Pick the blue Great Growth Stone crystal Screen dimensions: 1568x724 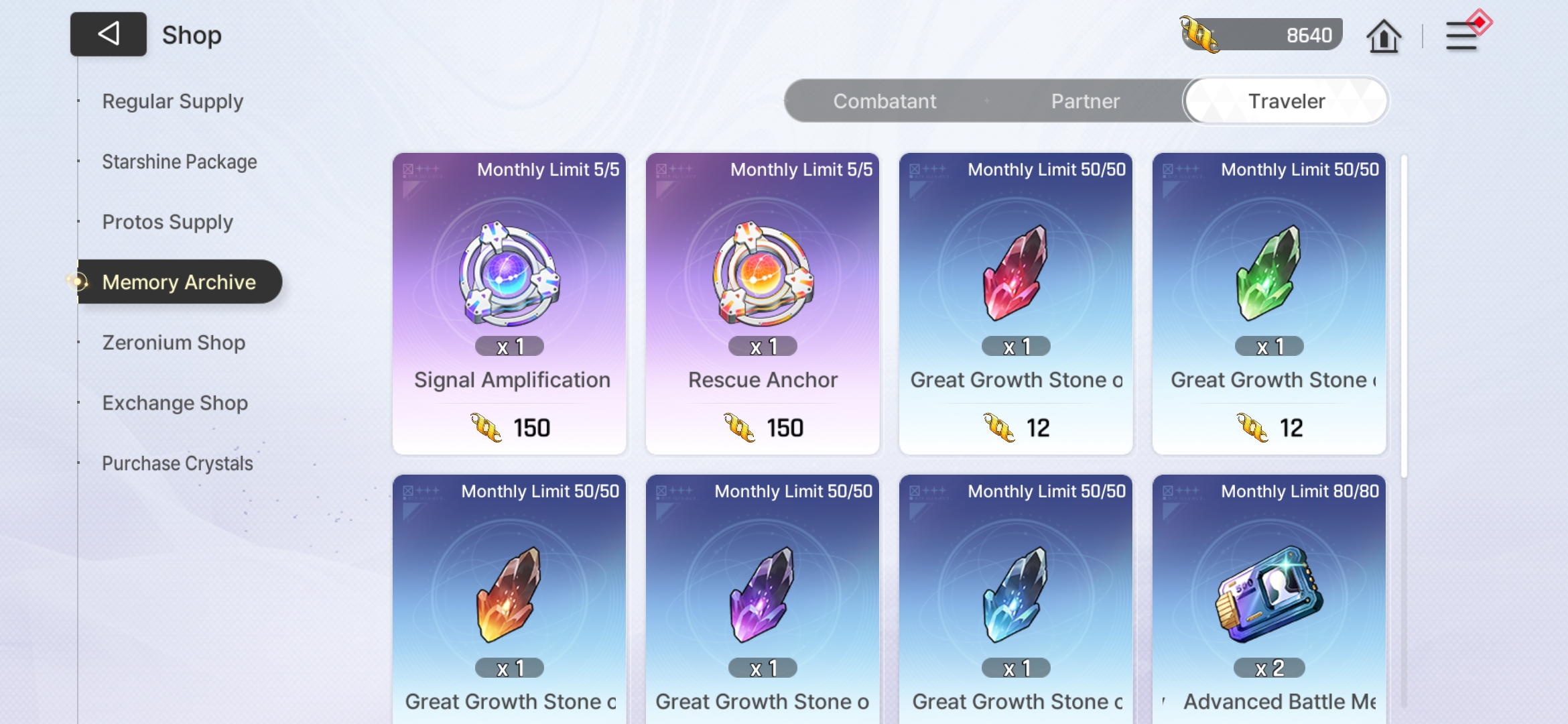tap(1015, 595)
